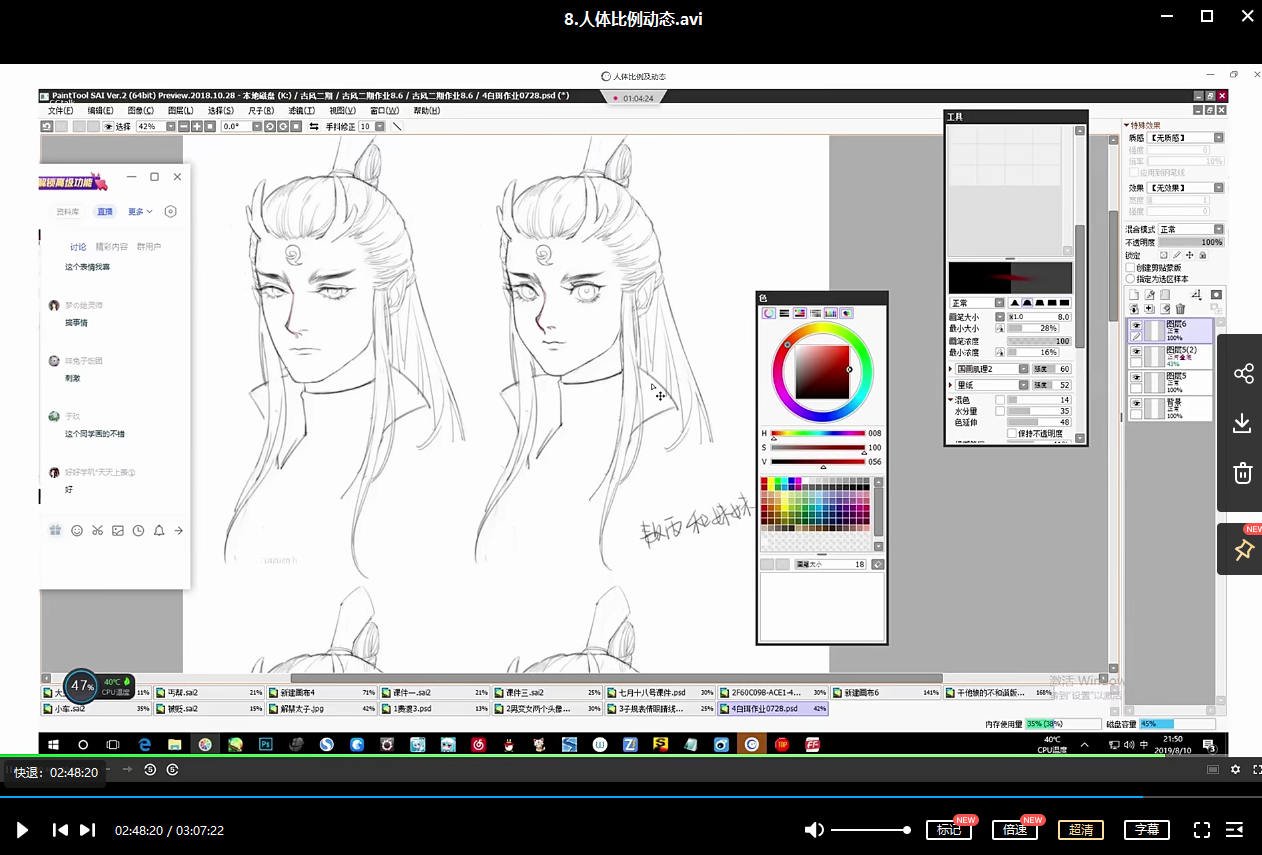Screen dimensions: 1262x855
Task: Check the 创建剪贴蒙版 checkbox
Action: (x=1131, y=268)
